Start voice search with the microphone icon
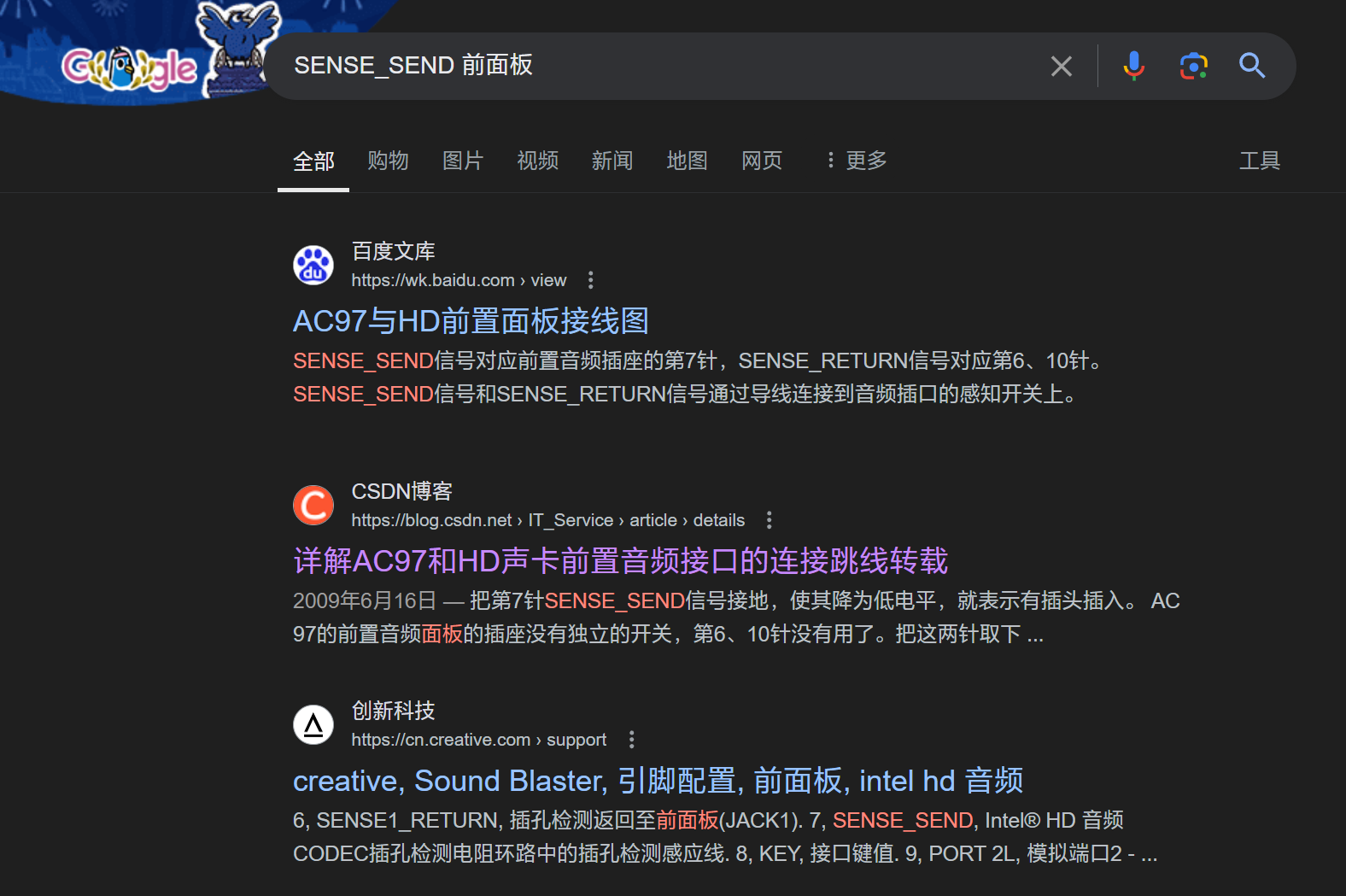 coord(1133,66)
